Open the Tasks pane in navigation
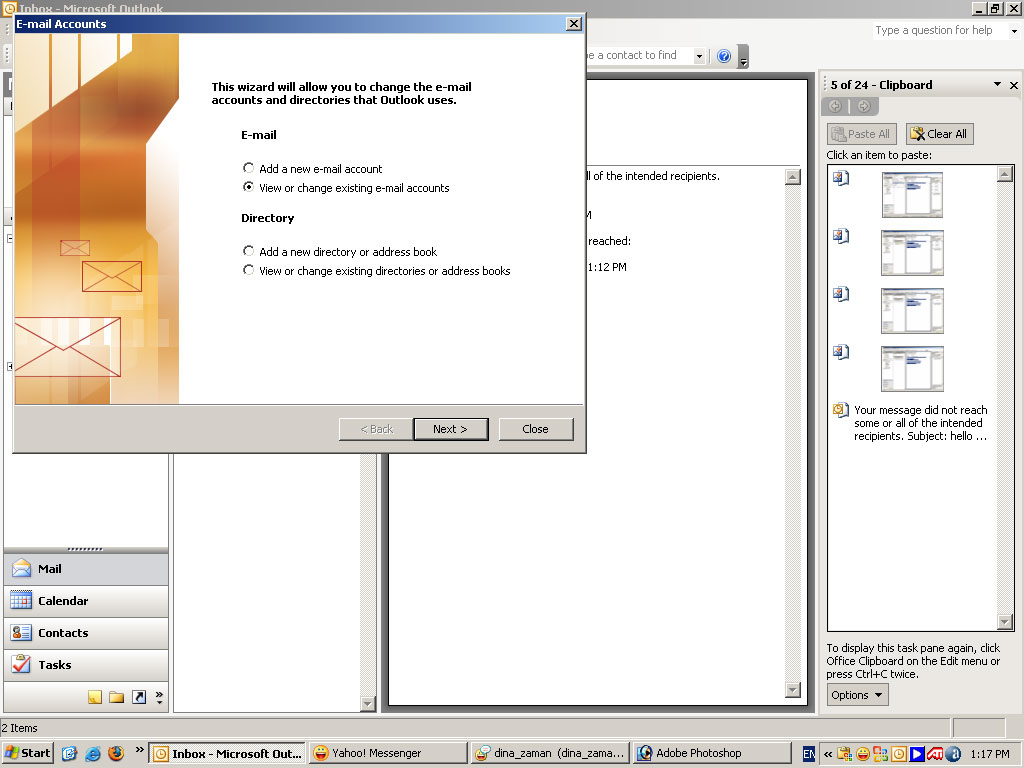This screenshot has width=1024, height=768. pyautogui.click(x=86, y=665)
